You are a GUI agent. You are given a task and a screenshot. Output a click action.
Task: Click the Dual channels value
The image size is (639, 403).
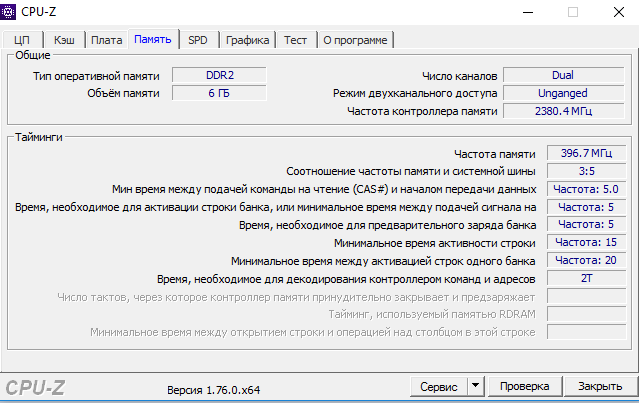(x=564, y=75)
